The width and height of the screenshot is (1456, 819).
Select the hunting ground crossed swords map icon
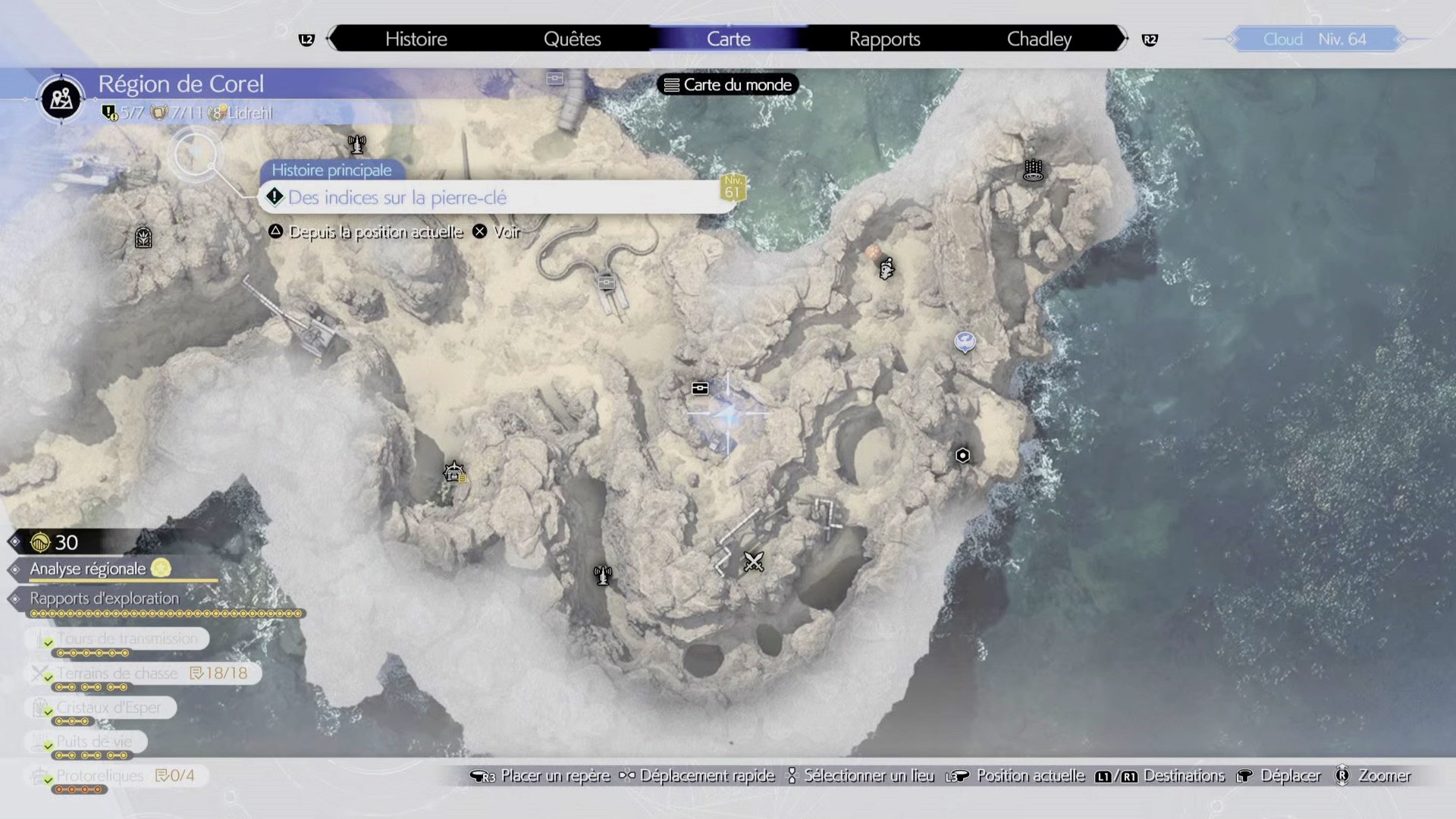click(x=753, y=562)
